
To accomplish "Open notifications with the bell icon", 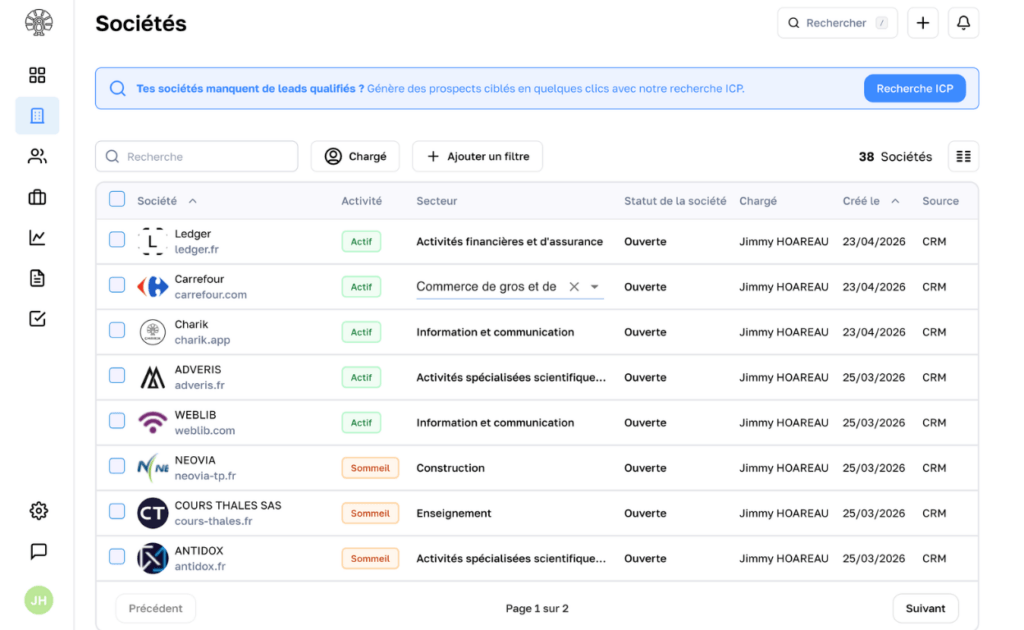I will 962,22.
